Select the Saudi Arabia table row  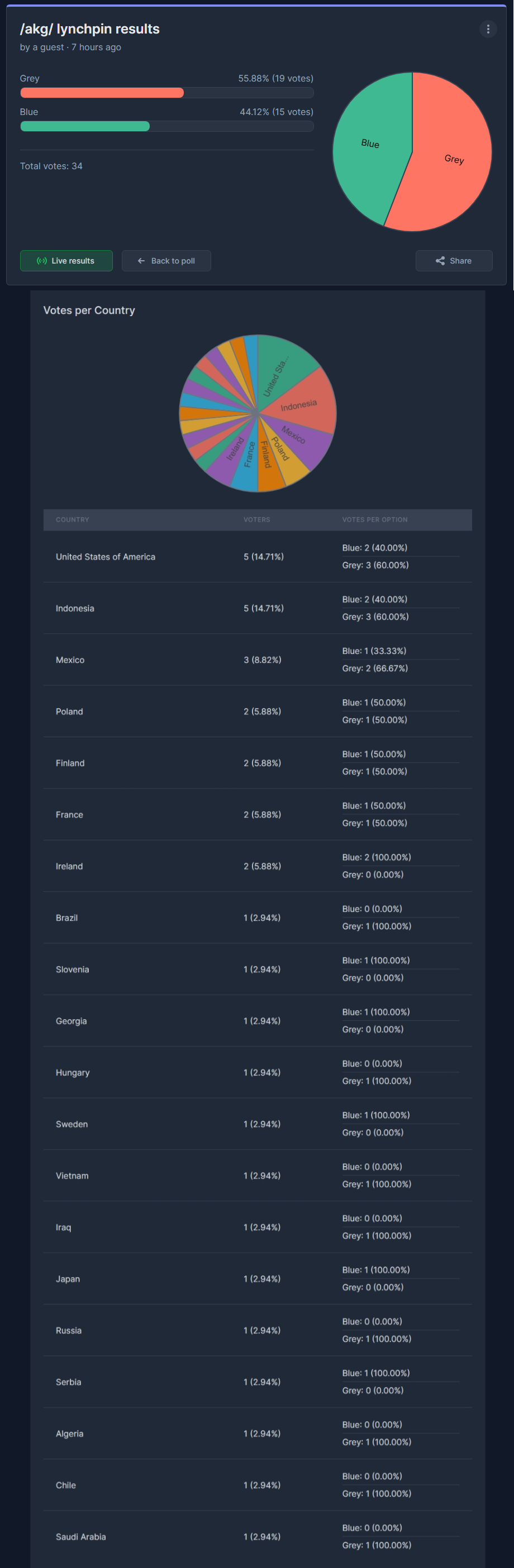point(258,1536)
